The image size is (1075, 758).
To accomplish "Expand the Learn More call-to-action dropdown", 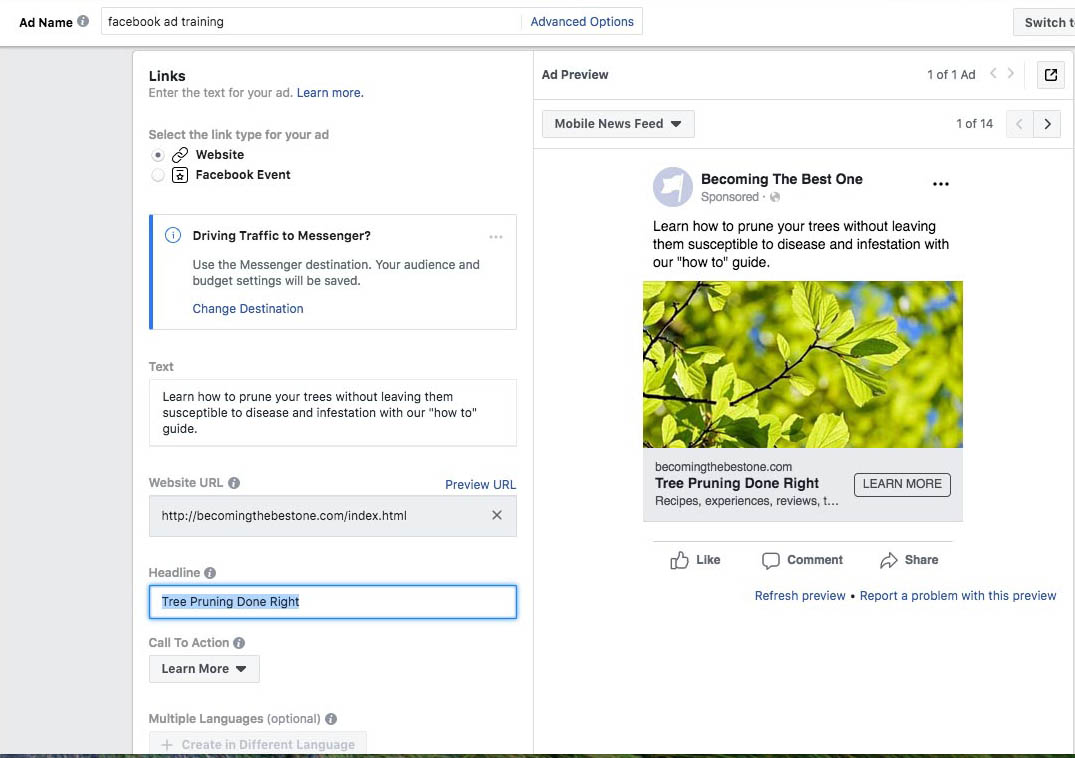I will [204, 669].
